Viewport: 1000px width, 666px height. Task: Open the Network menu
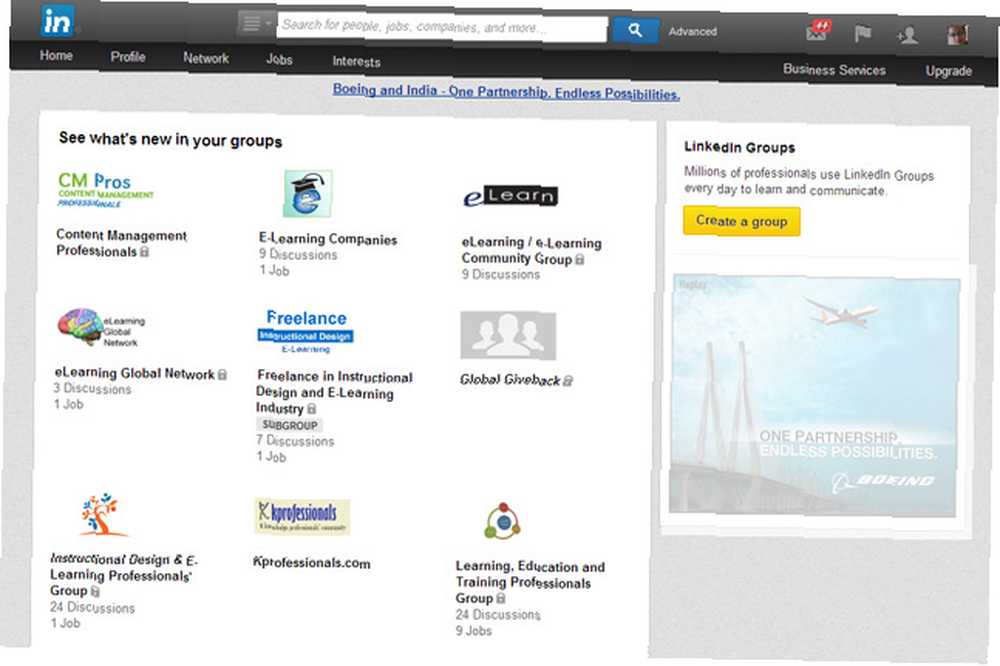click(x=206, y=58)
